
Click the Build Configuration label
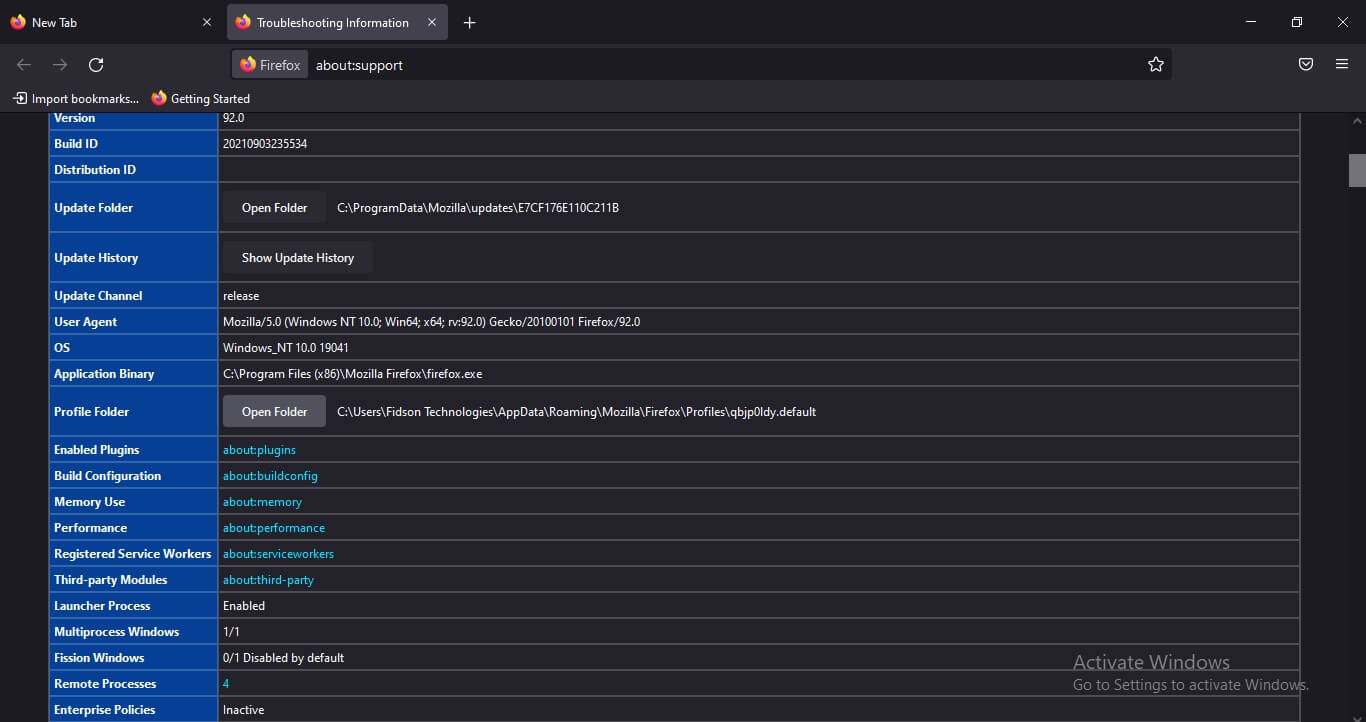click(108, 476)
